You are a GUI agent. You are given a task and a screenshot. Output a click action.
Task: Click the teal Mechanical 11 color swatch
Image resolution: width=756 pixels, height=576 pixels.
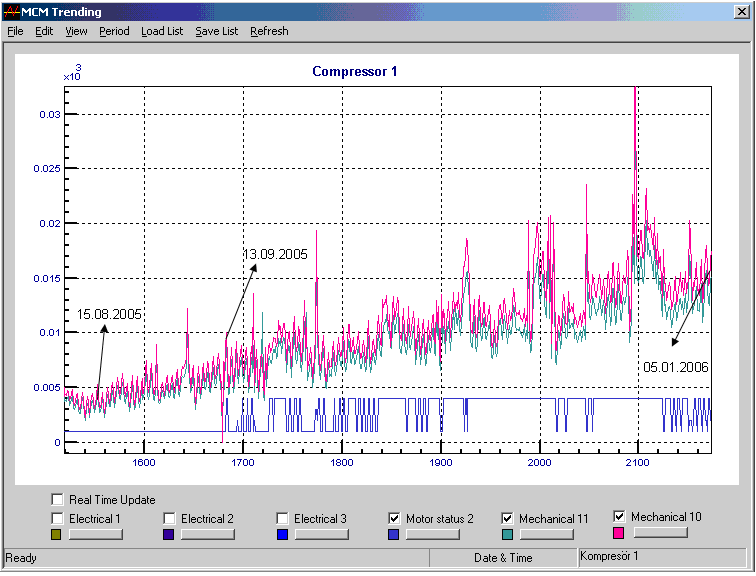pos(507,536)
